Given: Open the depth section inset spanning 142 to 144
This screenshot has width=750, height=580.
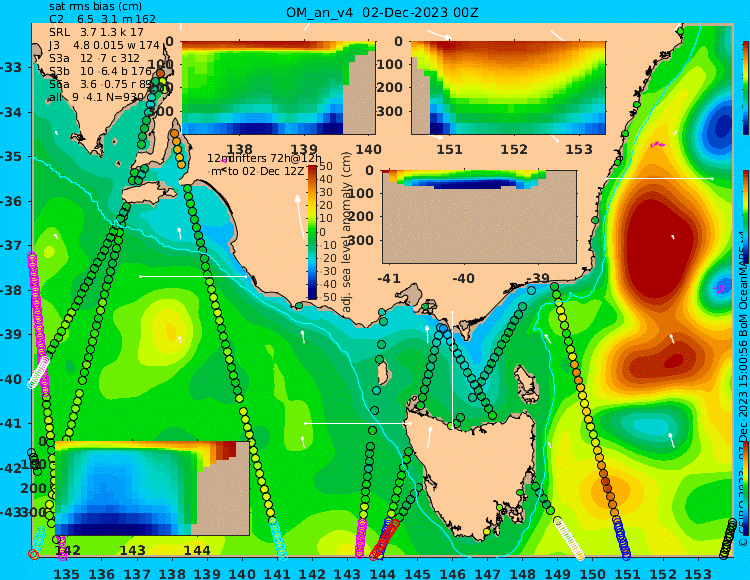Looking at the screenshot, I should pos(152,488).
